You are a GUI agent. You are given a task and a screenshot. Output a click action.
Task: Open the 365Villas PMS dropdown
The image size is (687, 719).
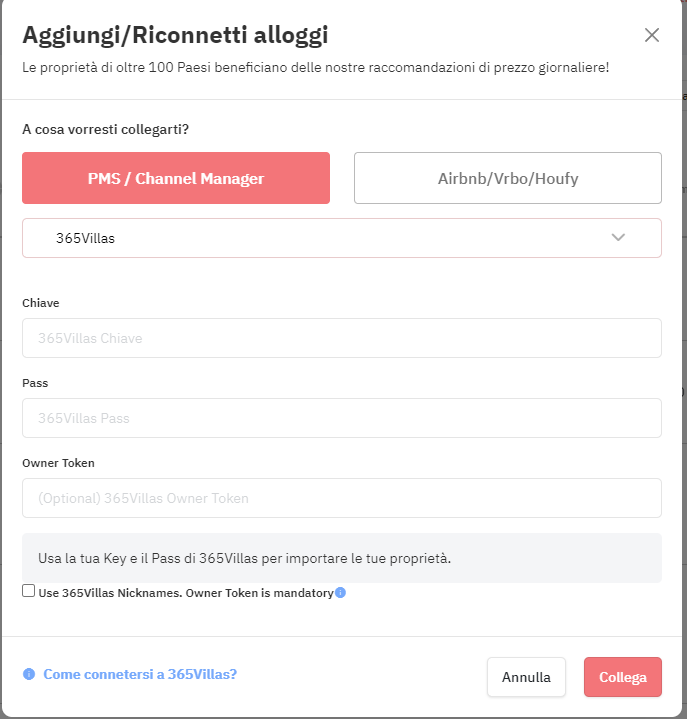click(x=342, y=238)
